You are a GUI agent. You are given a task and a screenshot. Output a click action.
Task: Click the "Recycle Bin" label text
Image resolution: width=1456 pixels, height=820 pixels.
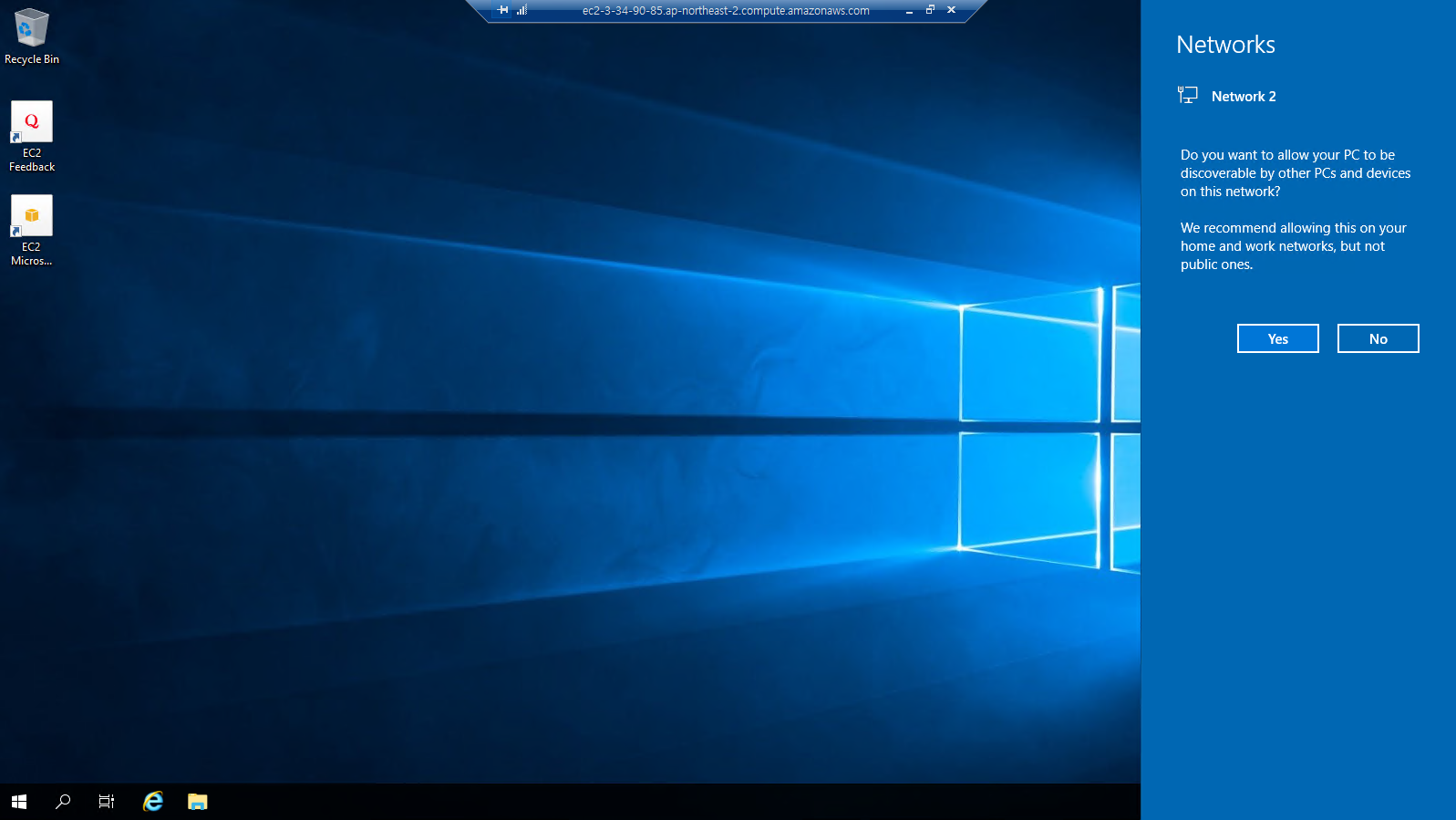pyautogui.click(x=32, y=59)
